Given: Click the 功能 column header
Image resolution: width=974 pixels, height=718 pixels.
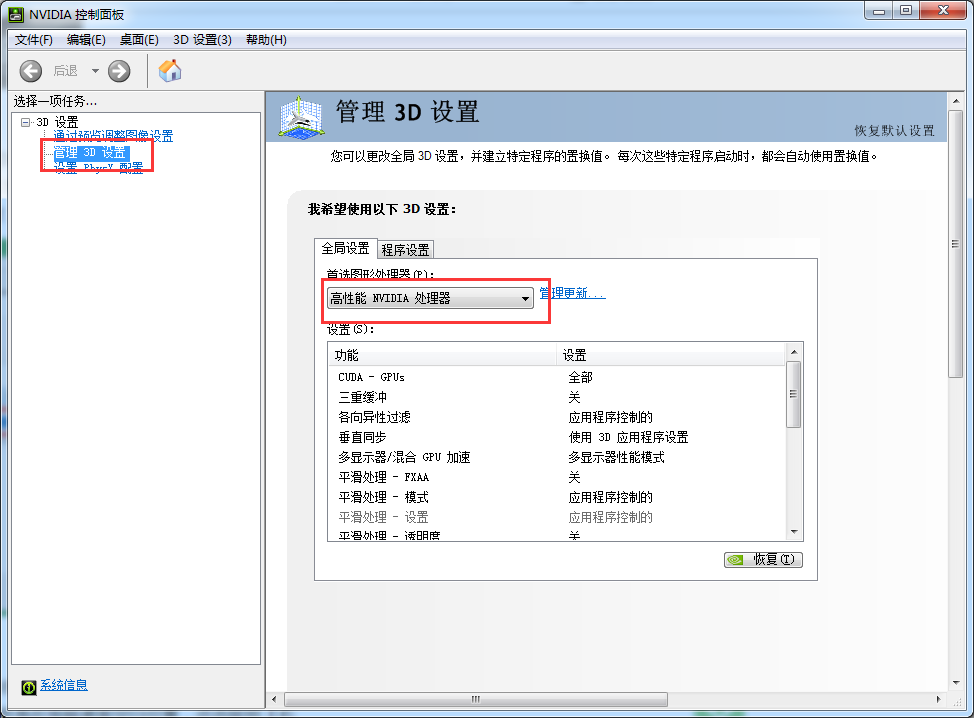Looking at the screenshot, I should [x=442, y=355].
